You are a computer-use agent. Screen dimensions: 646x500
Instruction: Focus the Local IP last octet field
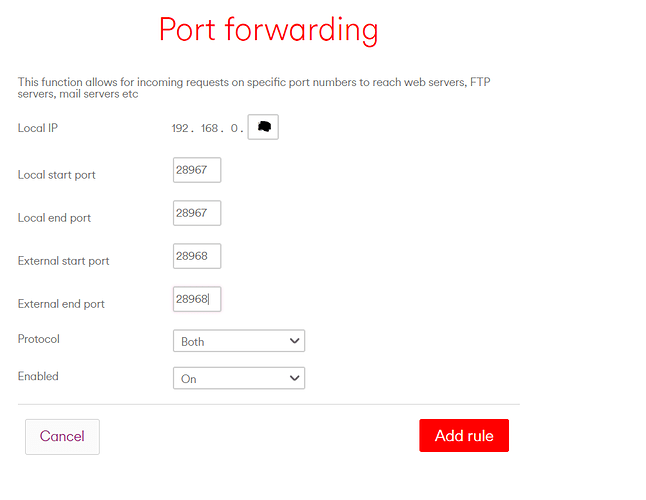pyautogui.click(x=263, y=127)
